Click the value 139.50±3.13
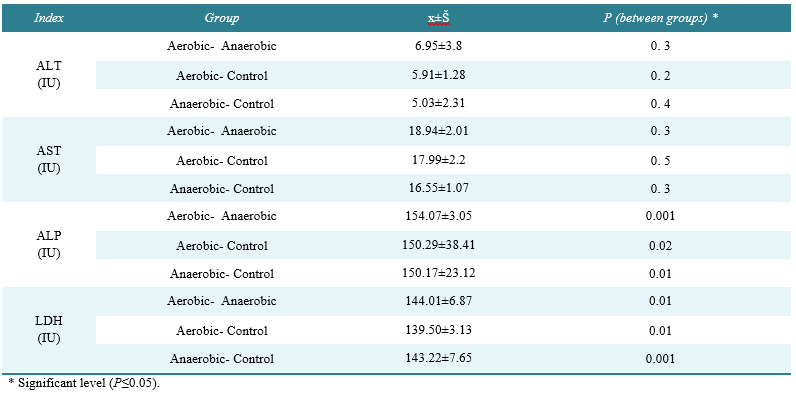Screen dimensions: 796x399 438,329
